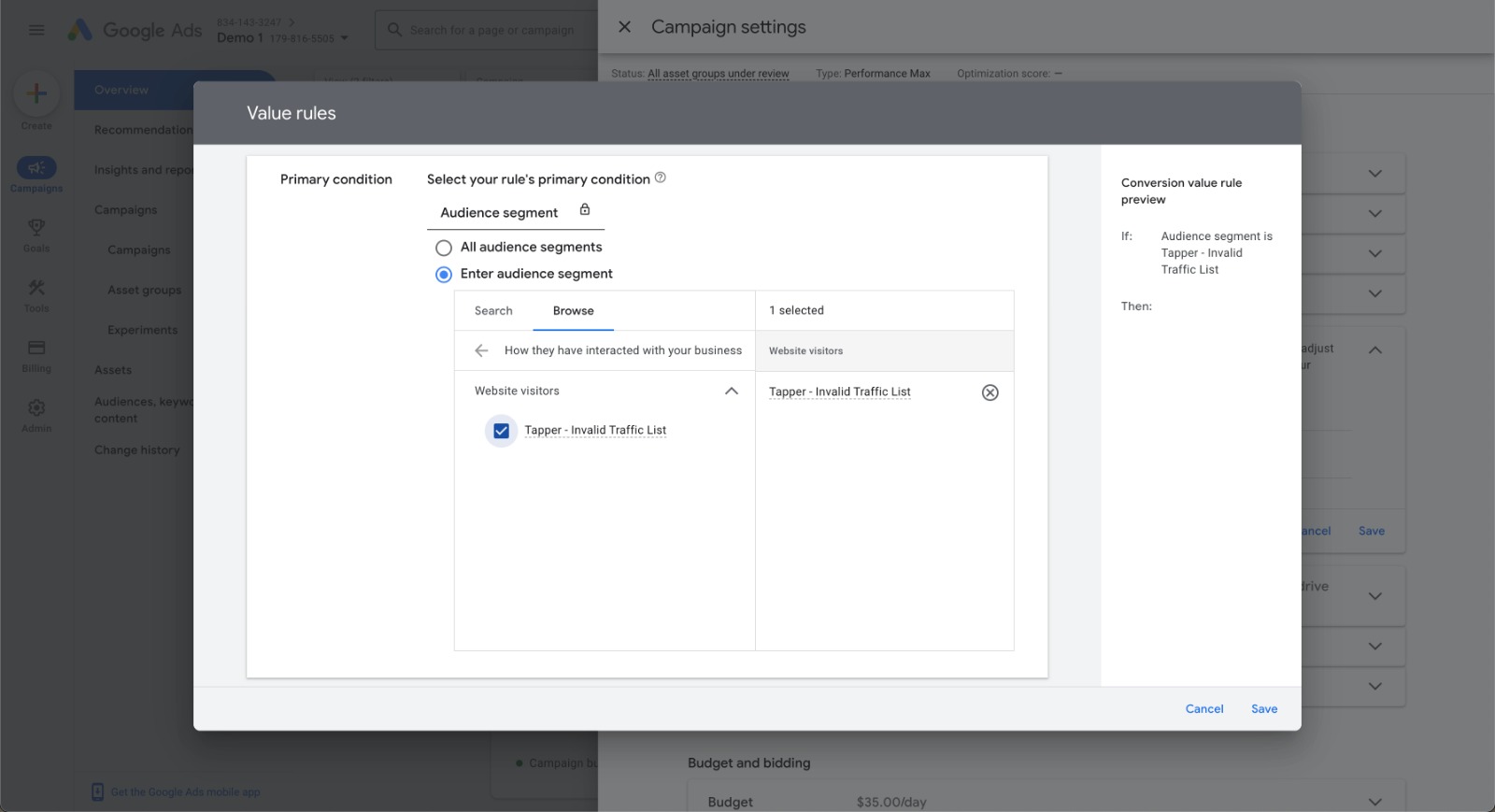Expand the Budget row chevron

click(x=1374, y=802)
